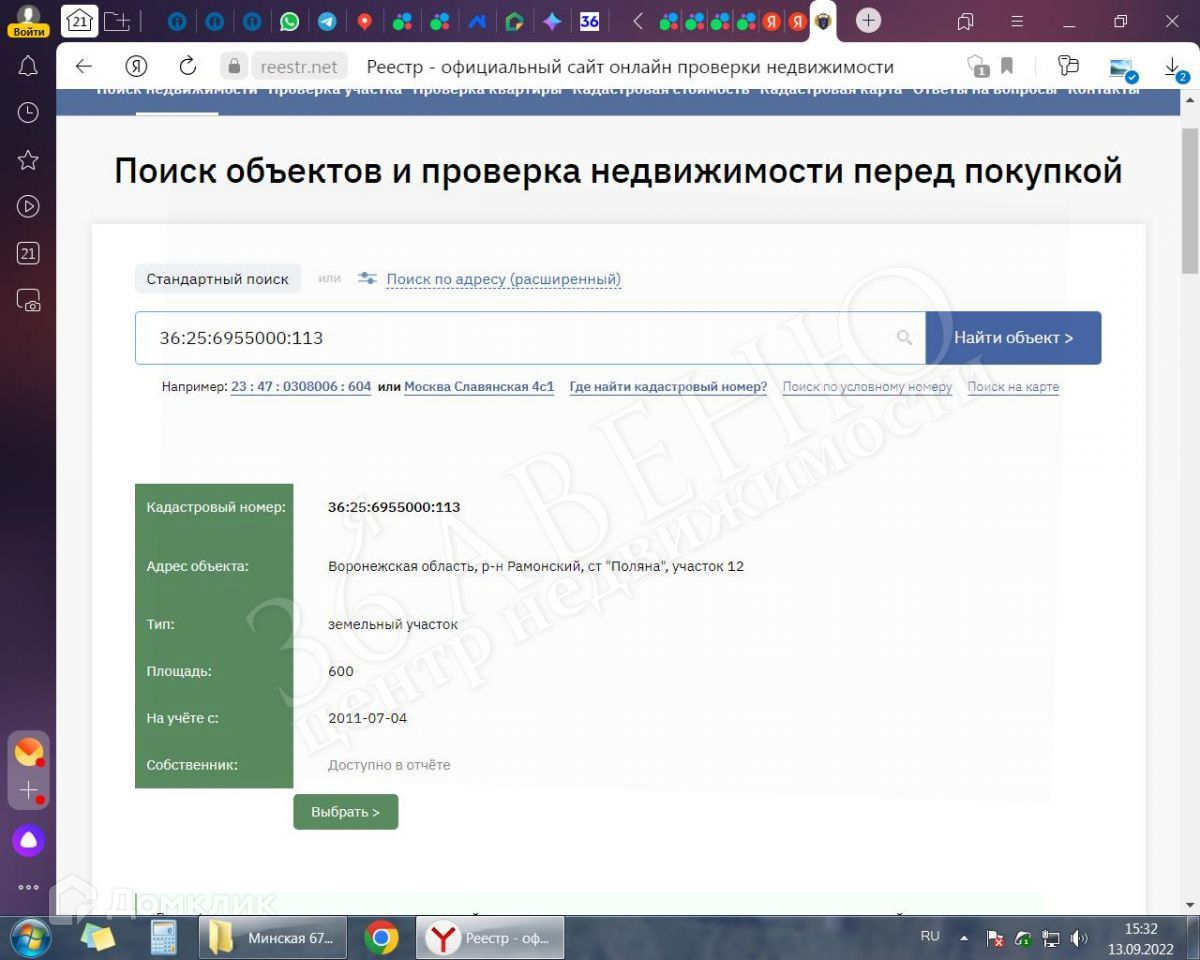The height and width of the screenshot is (960, 1200).
Task: Select the 'Стандартный поиск' tab
Action: coord(217,279)
